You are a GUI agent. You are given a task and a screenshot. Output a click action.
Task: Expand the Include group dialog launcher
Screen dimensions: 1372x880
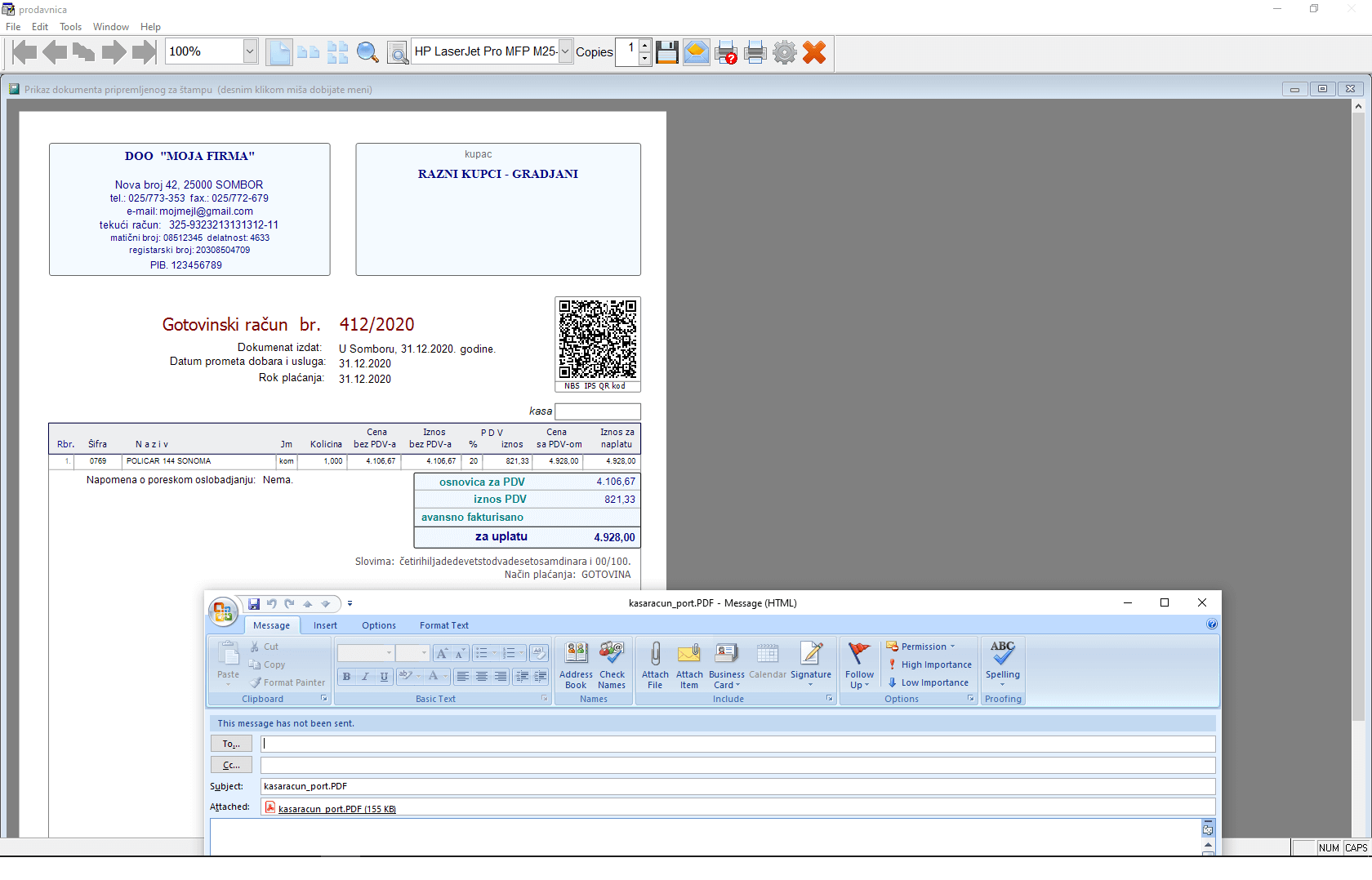pyautogui.click(x=829, y=699)
